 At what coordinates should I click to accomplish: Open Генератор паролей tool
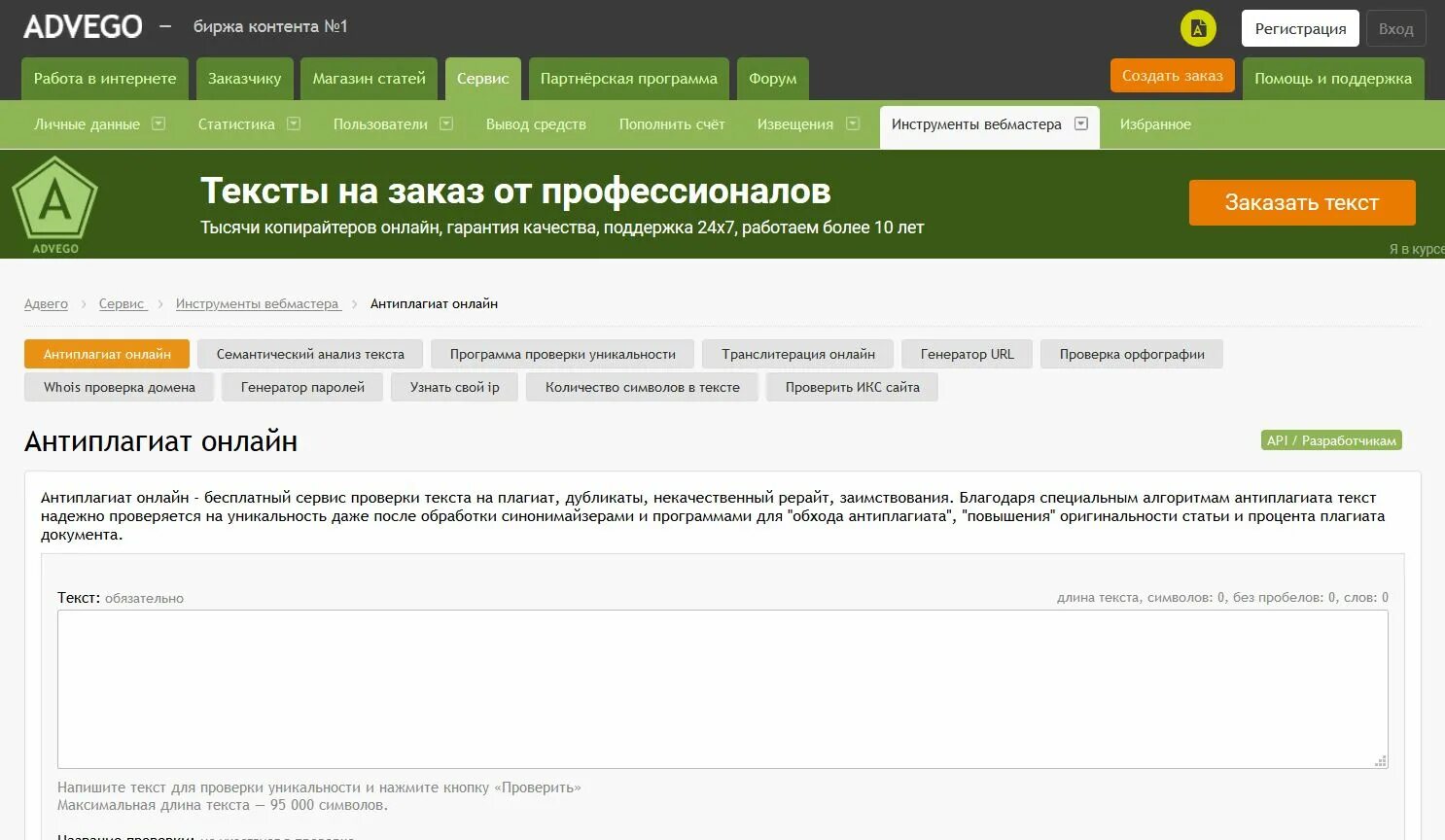click(302, 387)
